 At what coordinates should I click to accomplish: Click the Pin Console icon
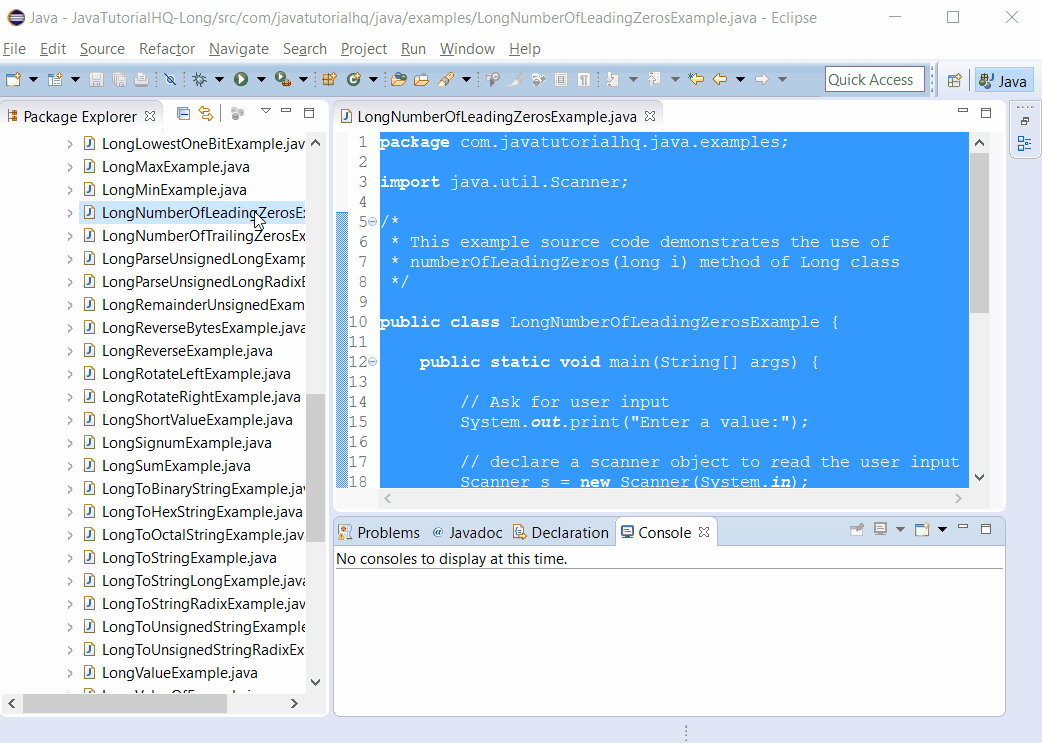tap(857, 530)
